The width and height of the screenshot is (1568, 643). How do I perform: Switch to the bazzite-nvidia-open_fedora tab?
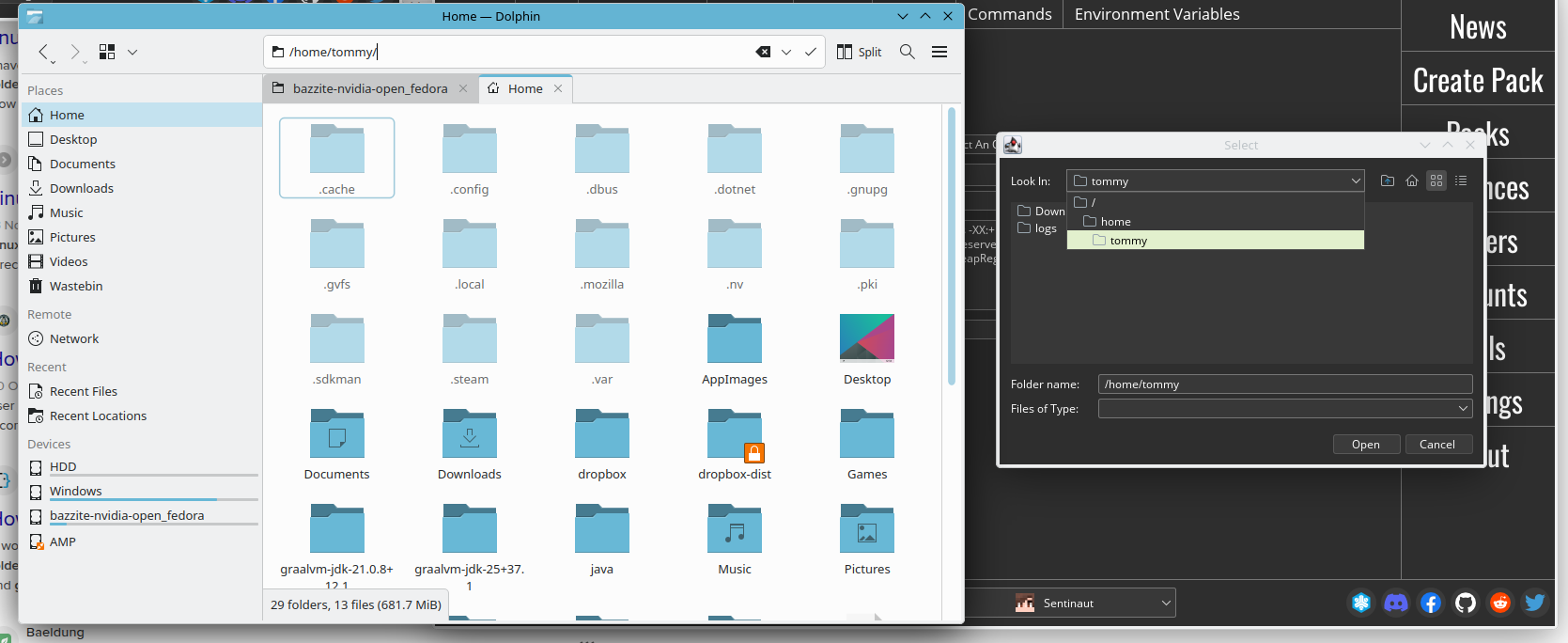click(x=370, y=88)
